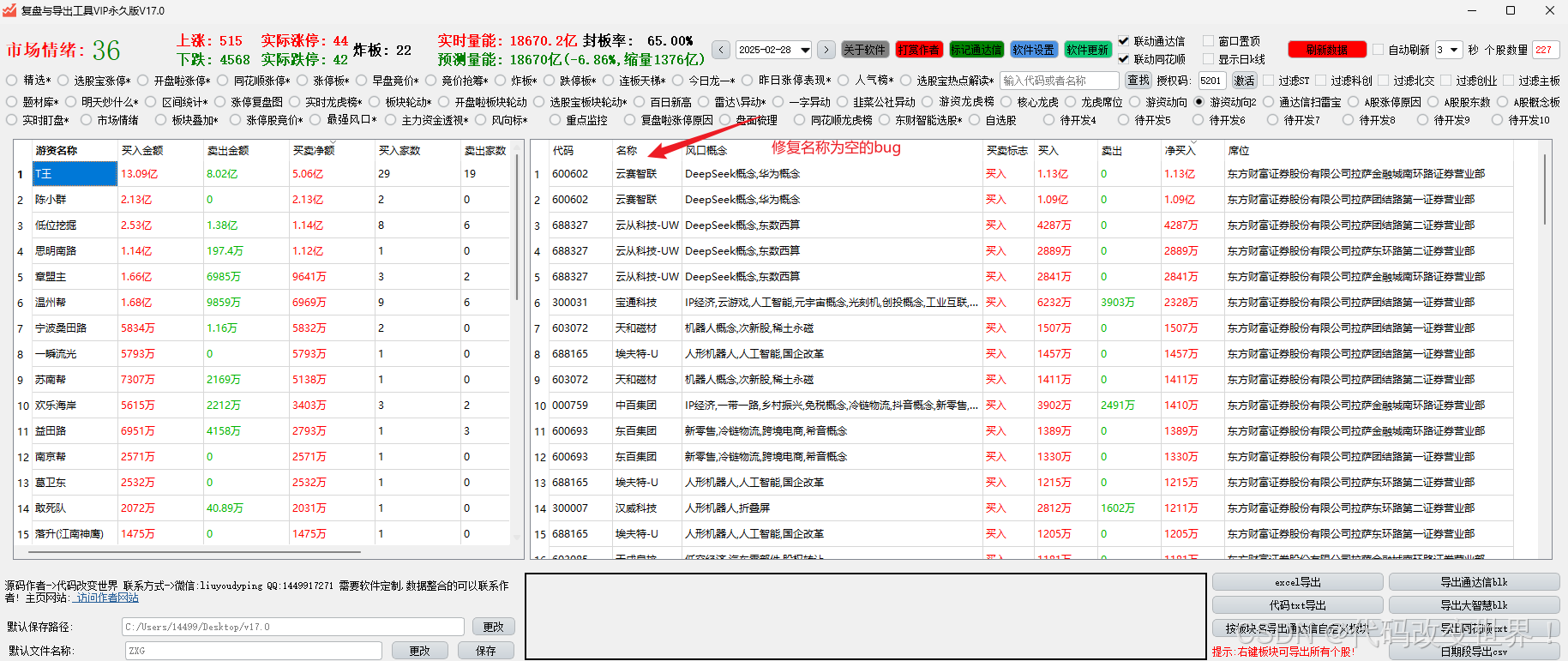Click stock code 300031 宝通科技 row
Screen dimensions: 1568x661
tap(1020, 303)
